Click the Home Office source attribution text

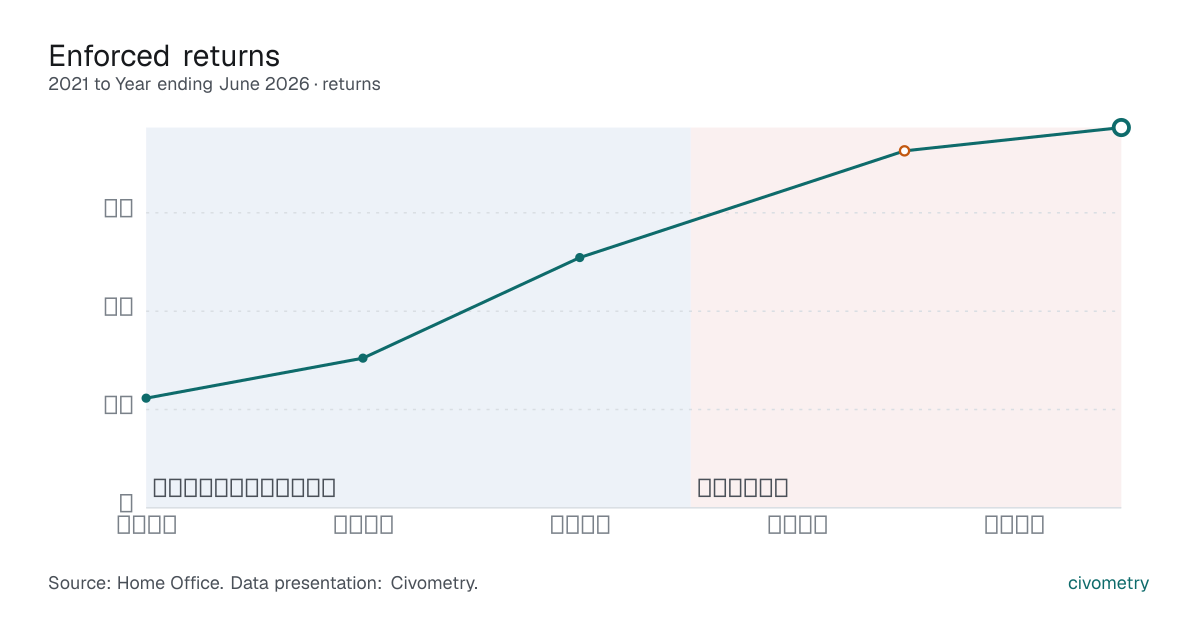(x=263, y=583)
